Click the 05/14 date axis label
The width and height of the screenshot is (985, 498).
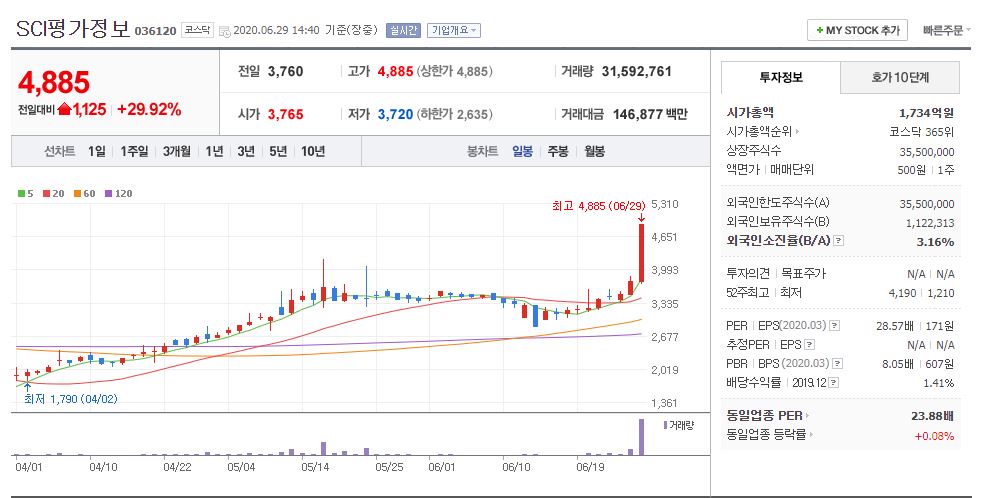pyautogui.click(x=315, y=467)
